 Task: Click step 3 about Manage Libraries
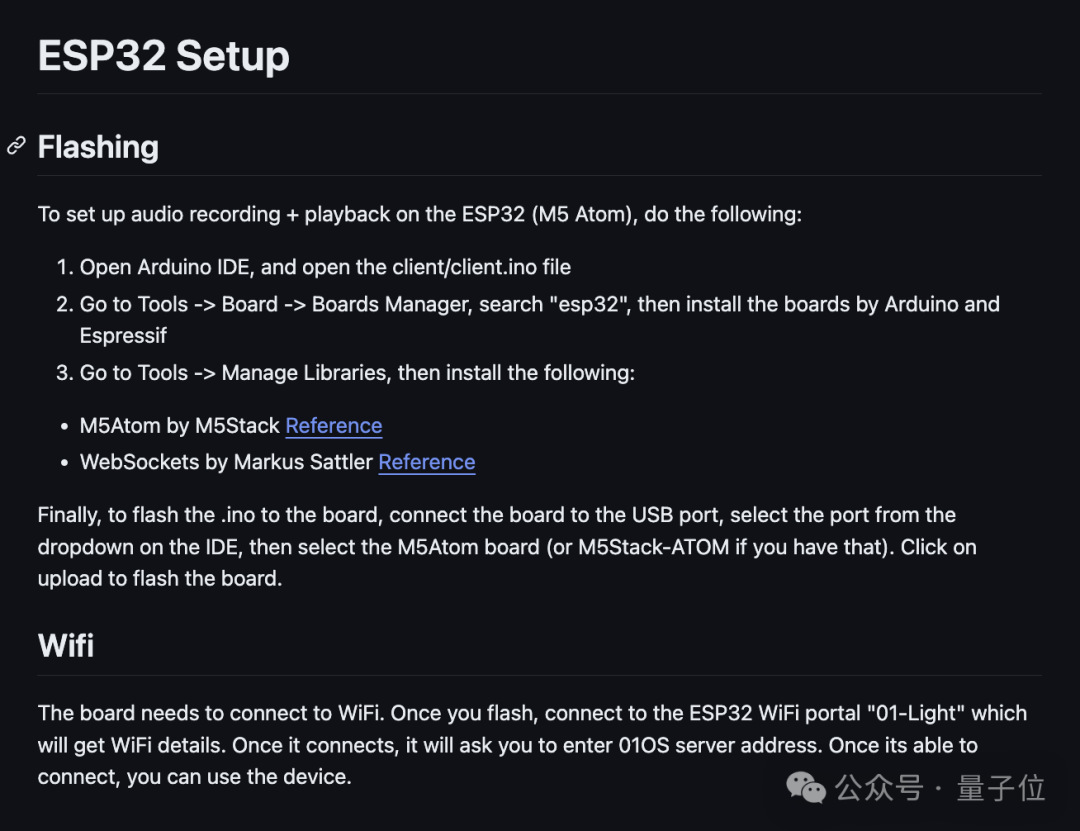(357, 373)
